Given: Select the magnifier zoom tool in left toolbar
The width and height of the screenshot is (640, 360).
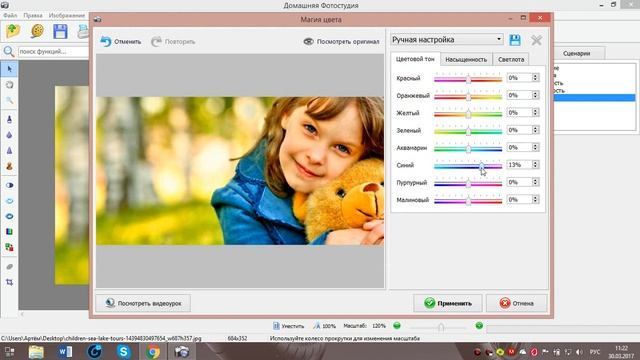Looking at the screenshot, I should click(x=9, y=100).
